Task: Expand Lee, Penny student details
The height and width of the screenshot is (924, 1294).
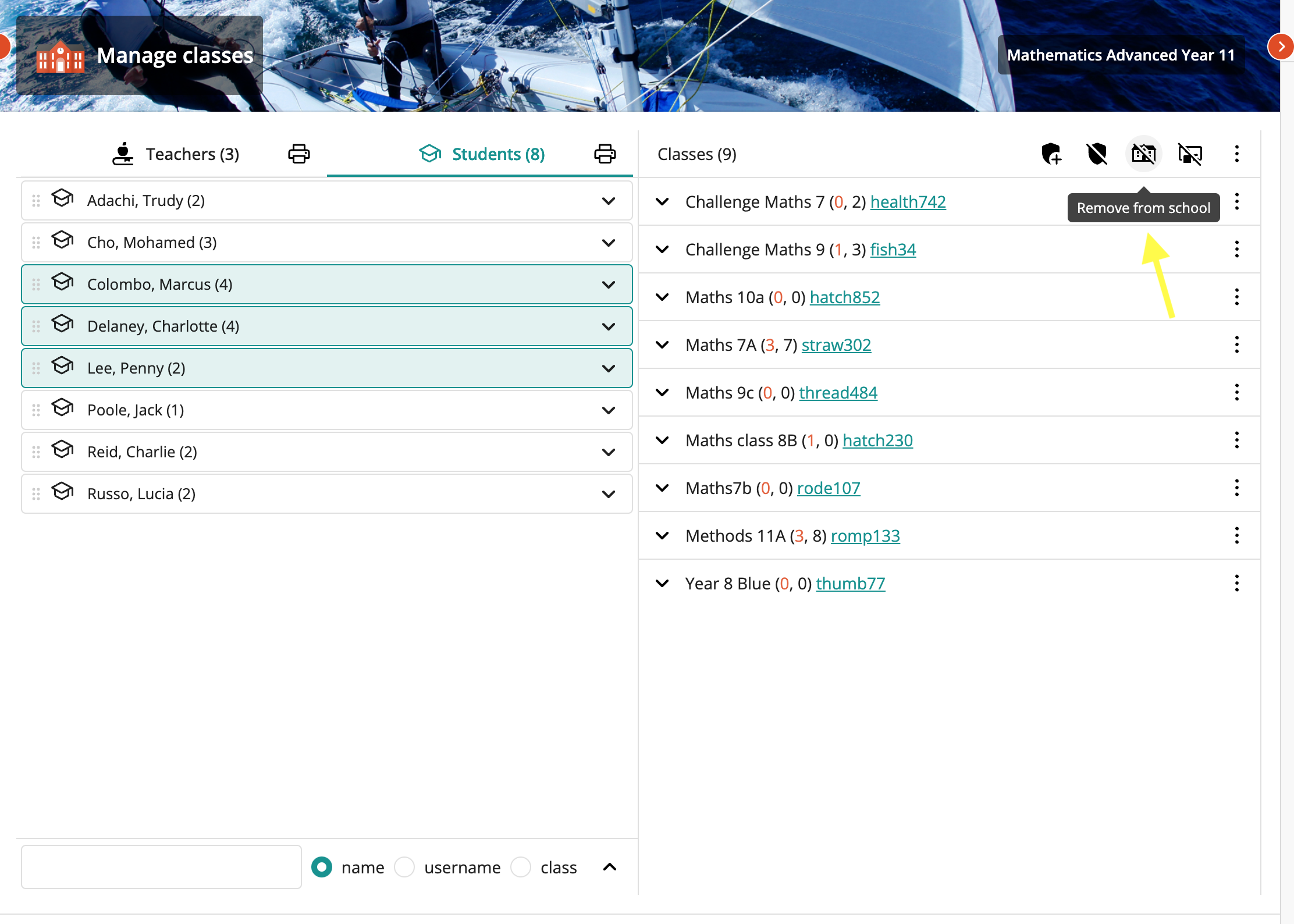Action: [x=609, y=369]
